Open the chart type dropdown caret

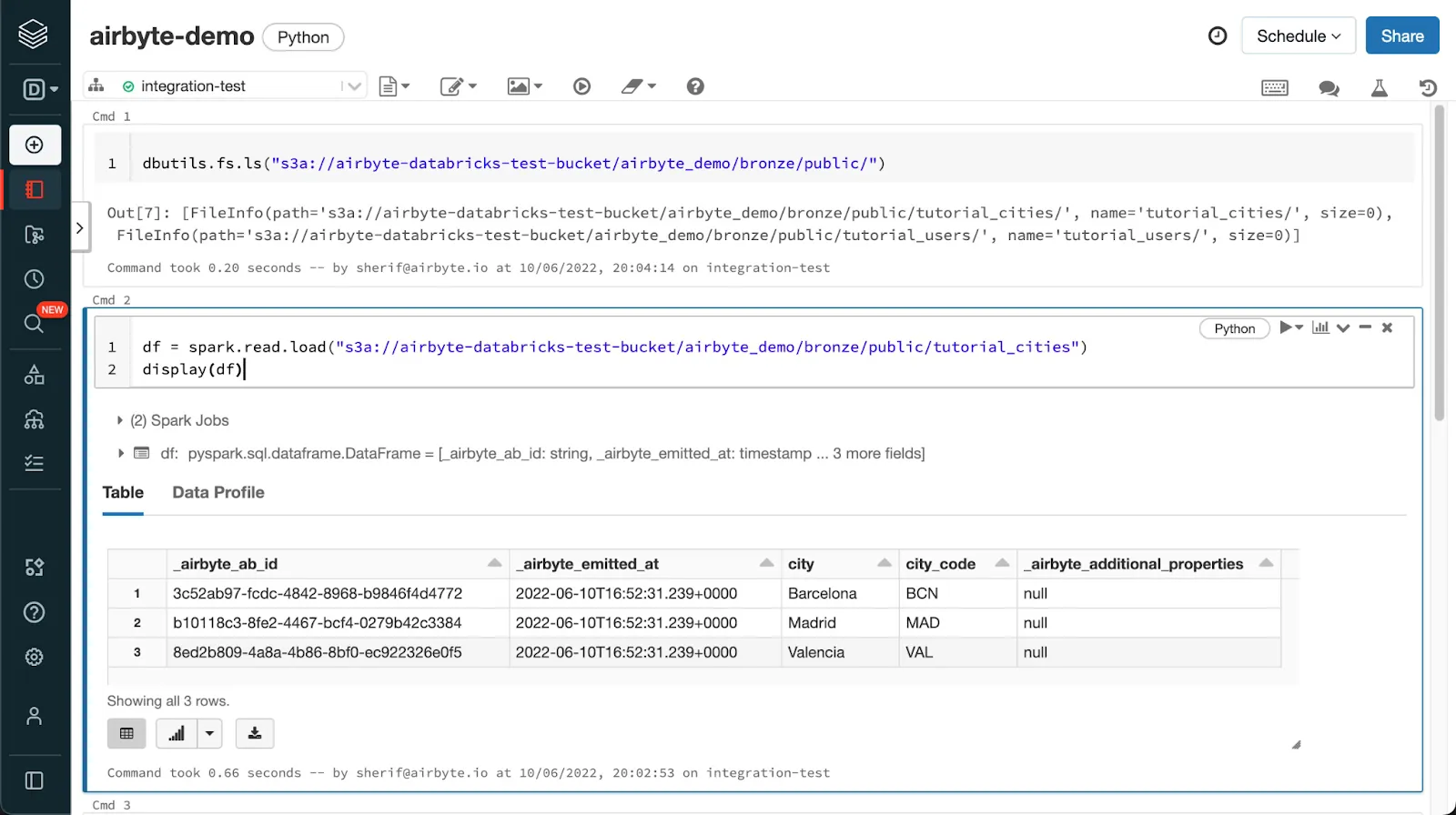(x=209, y=733)
